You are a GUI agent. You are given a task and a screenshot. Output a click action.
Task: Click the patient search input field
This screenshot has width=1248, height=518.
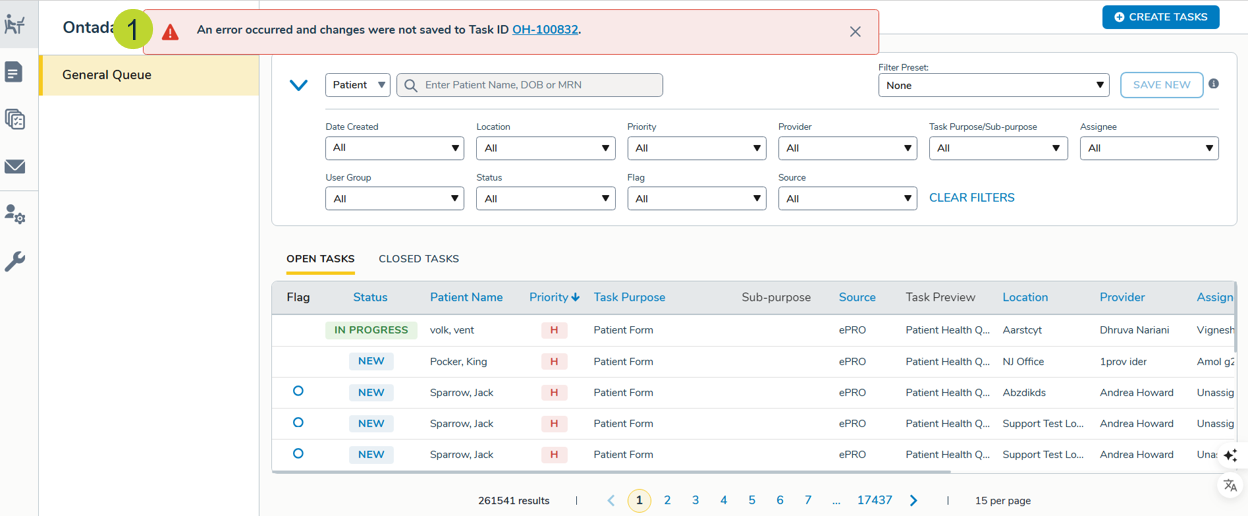click(540, 85)
